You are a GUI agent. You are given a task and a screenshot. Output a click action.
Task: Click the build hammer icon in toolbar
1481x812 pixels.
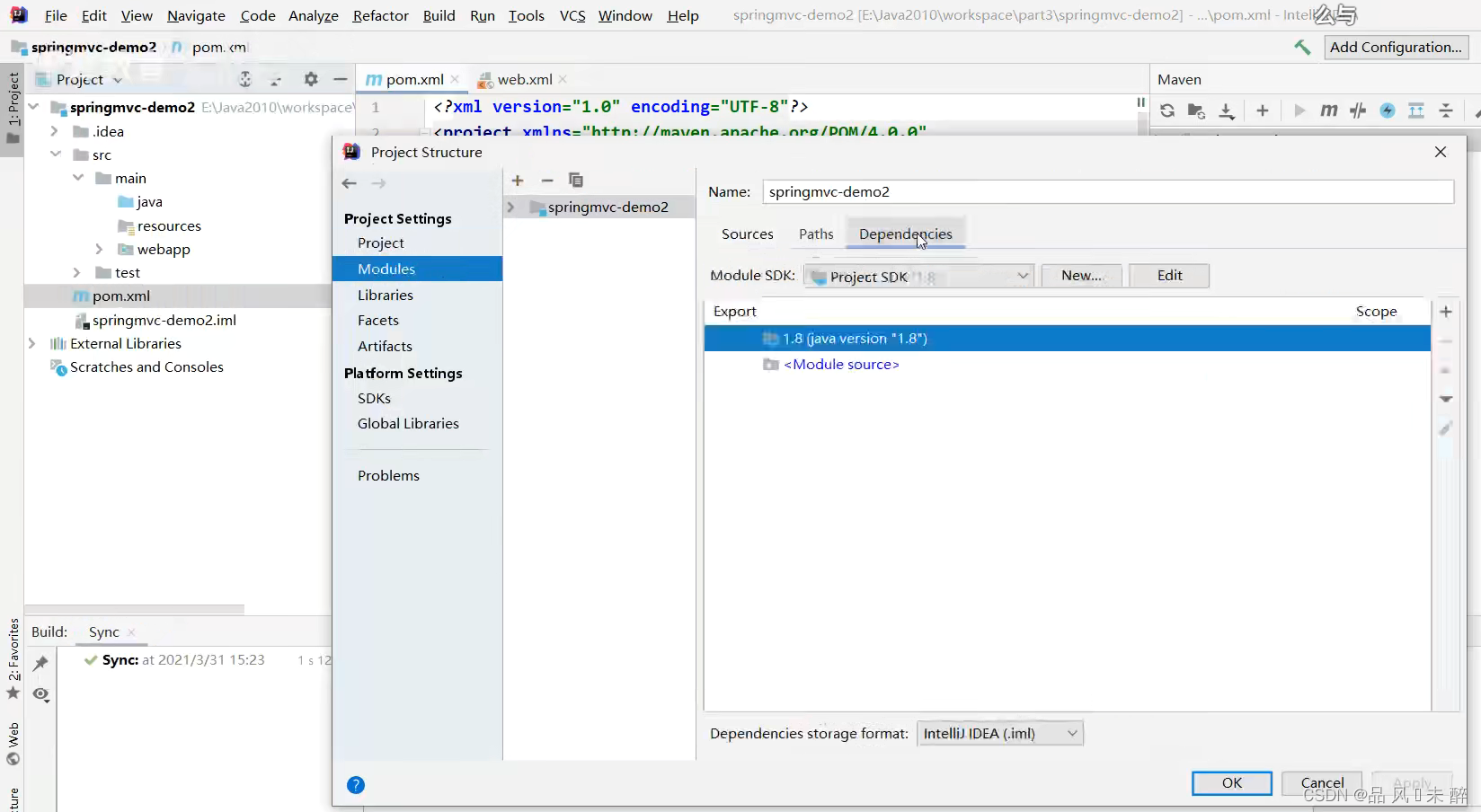click(1302, 47)
